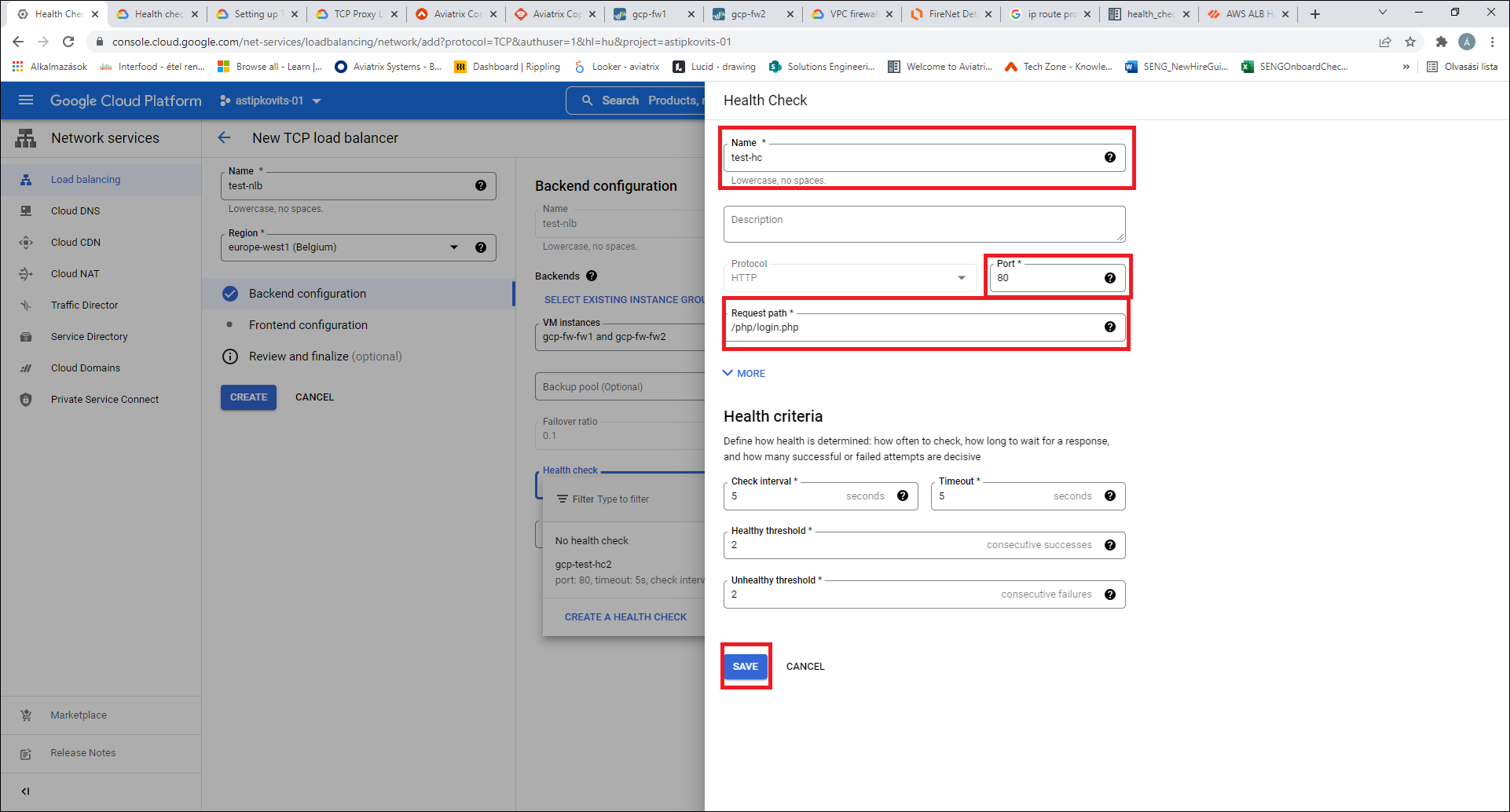Open Cloud DNS from the sidebar
Screen dimensions: 1510x812
coord(75,210)
